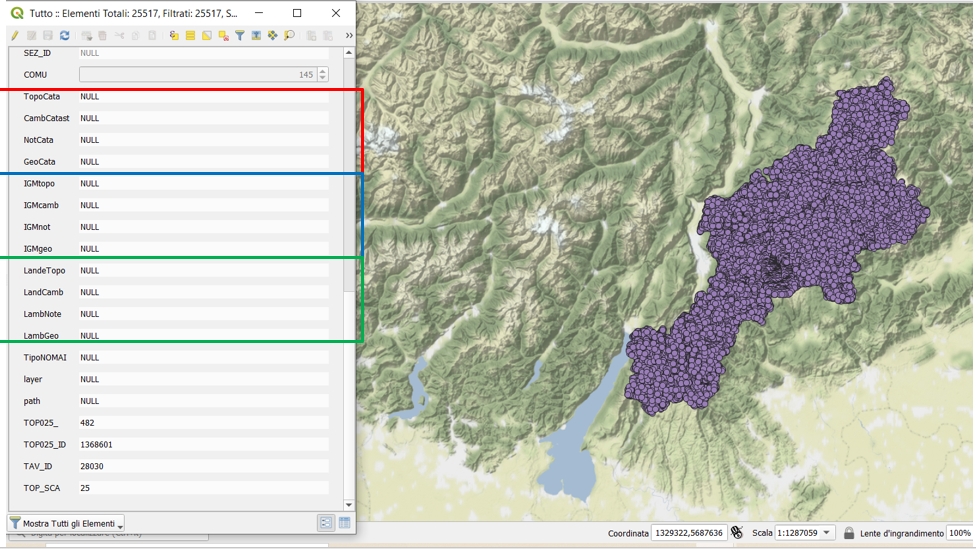This screenshot has width=976, height=549.
Task: Toggle mouse extents display next to coordinates
Action: (737, 533)
